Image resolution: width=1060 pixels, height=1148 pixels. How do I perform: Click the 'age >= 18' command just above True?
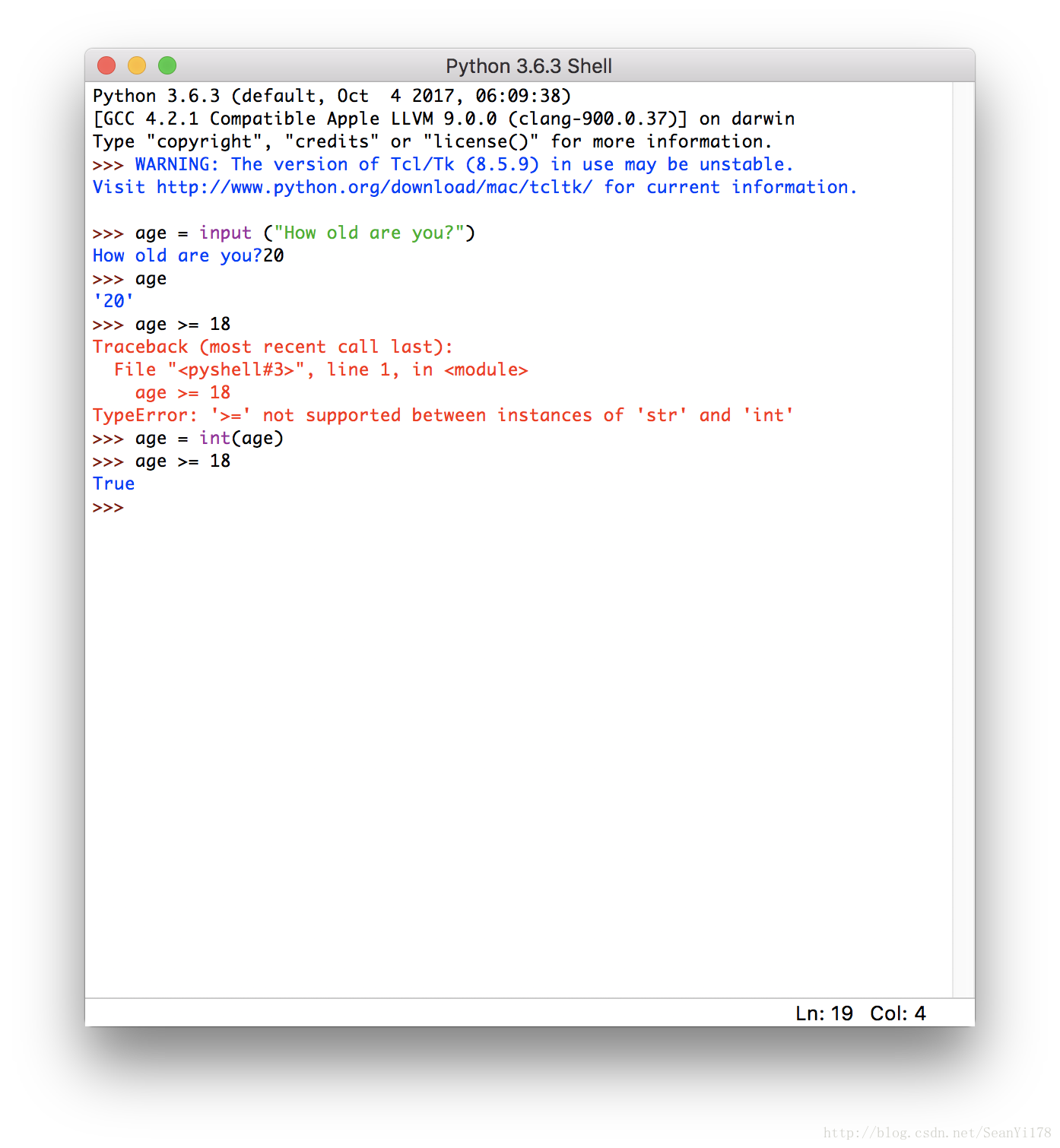click(182, 461)
